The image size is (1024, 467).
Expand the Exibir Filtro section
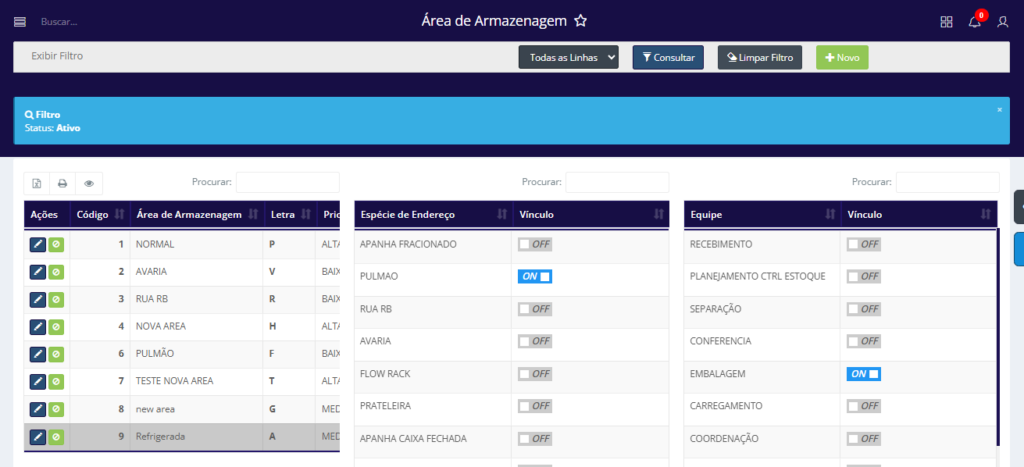57,56
